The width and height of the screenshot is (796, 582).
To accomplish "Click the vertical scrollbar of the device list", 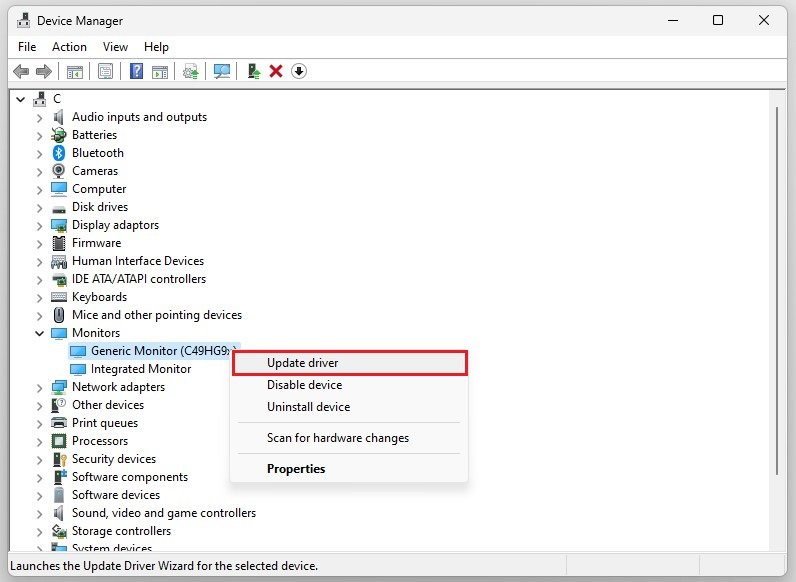I will point(777,300).
